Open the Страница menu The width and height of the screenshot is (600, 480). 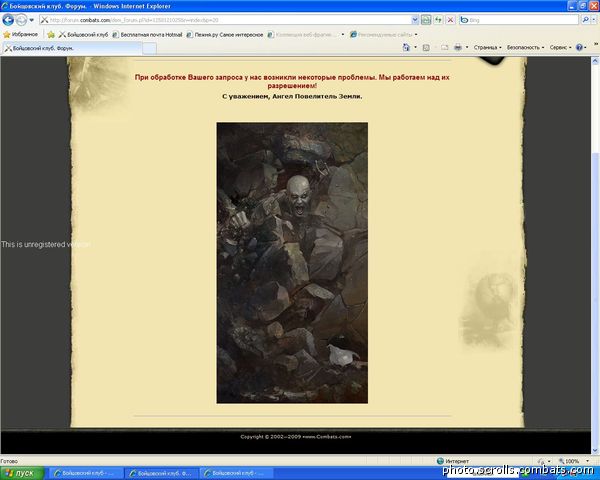[x=488, y=47]
